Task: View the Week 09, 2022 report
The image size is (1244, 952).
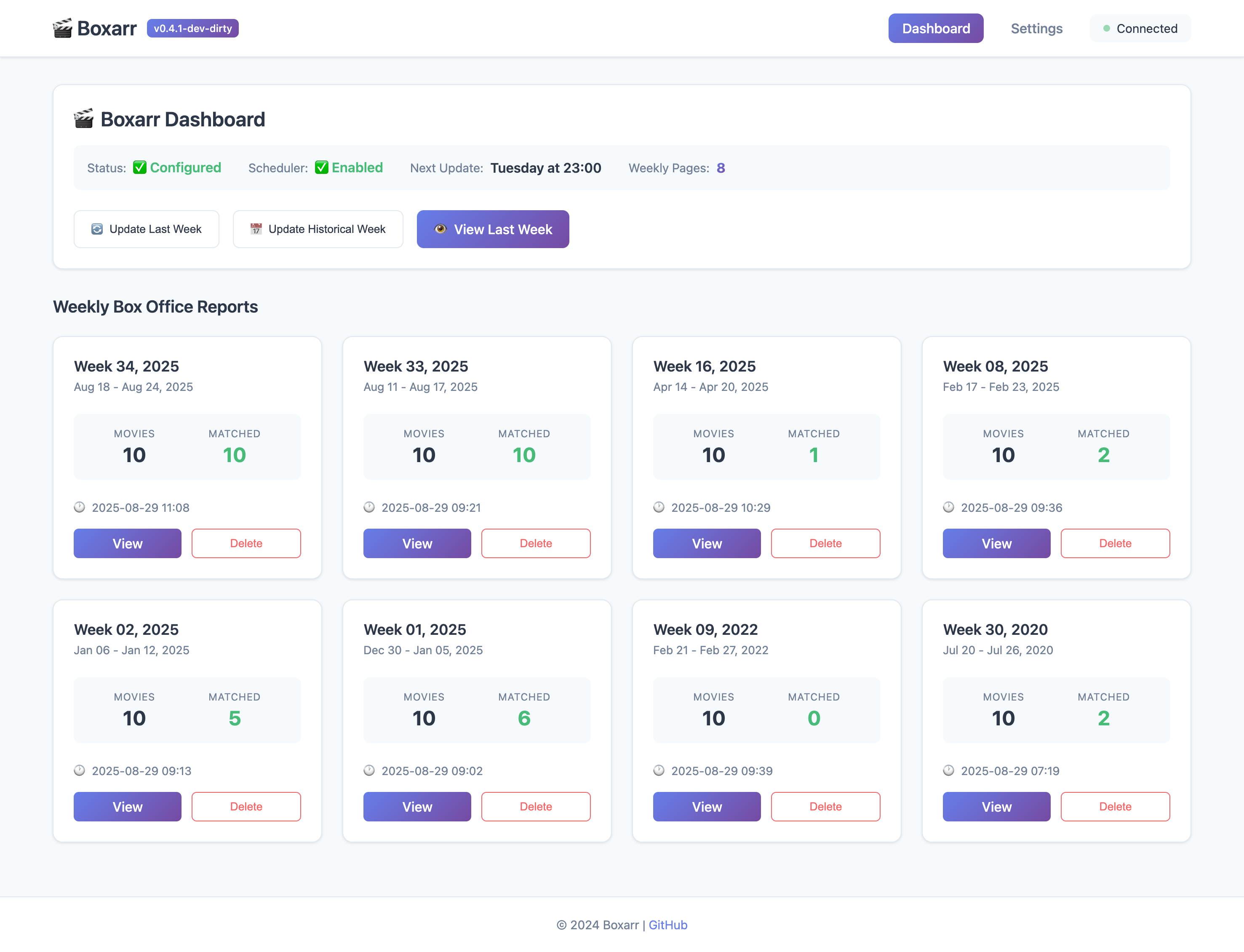Action: tap(706, 806)
